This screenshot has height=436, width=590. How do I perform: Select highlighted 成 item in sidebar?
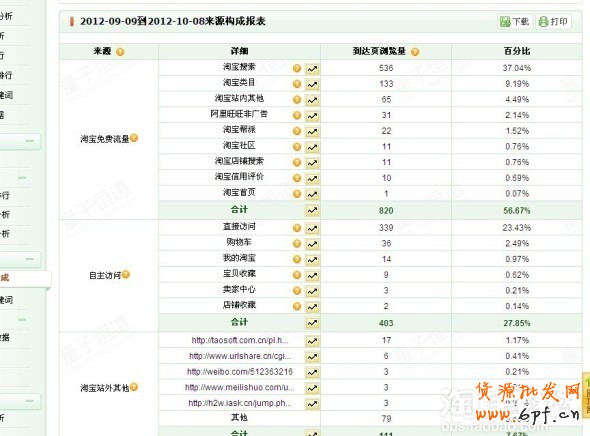23,278
